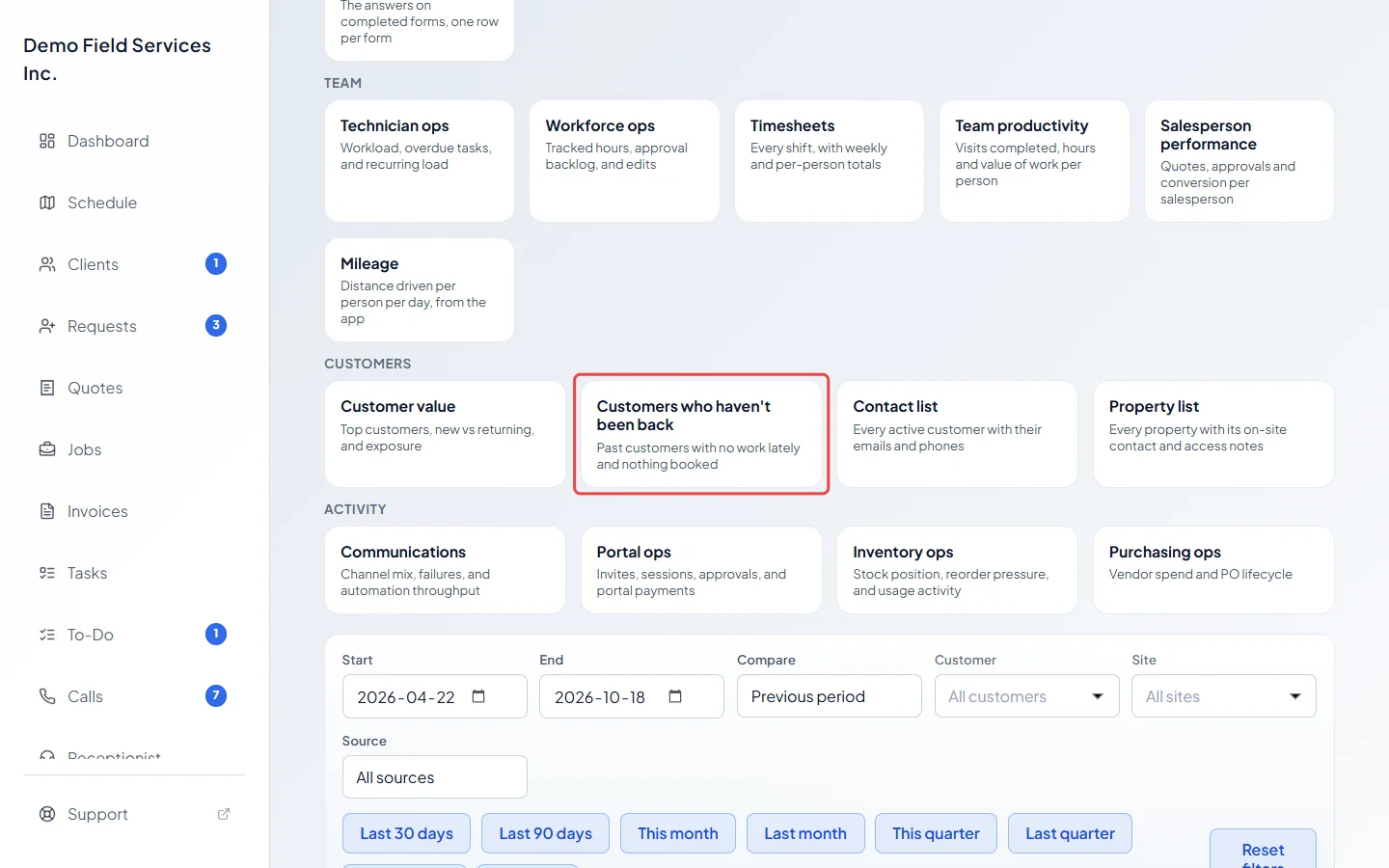Click the Tasks list icon
This screenshot has width=1389, height=868.
pos(47,573)
